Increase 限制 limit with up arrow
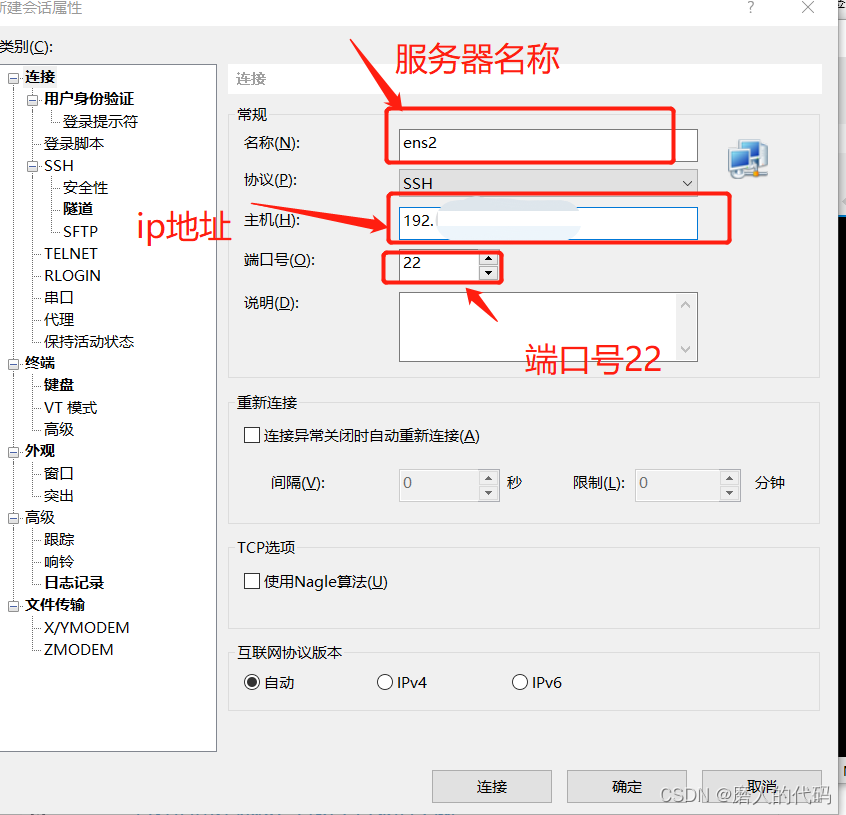The height and width of the screenshot is (815, 846). 729,478
